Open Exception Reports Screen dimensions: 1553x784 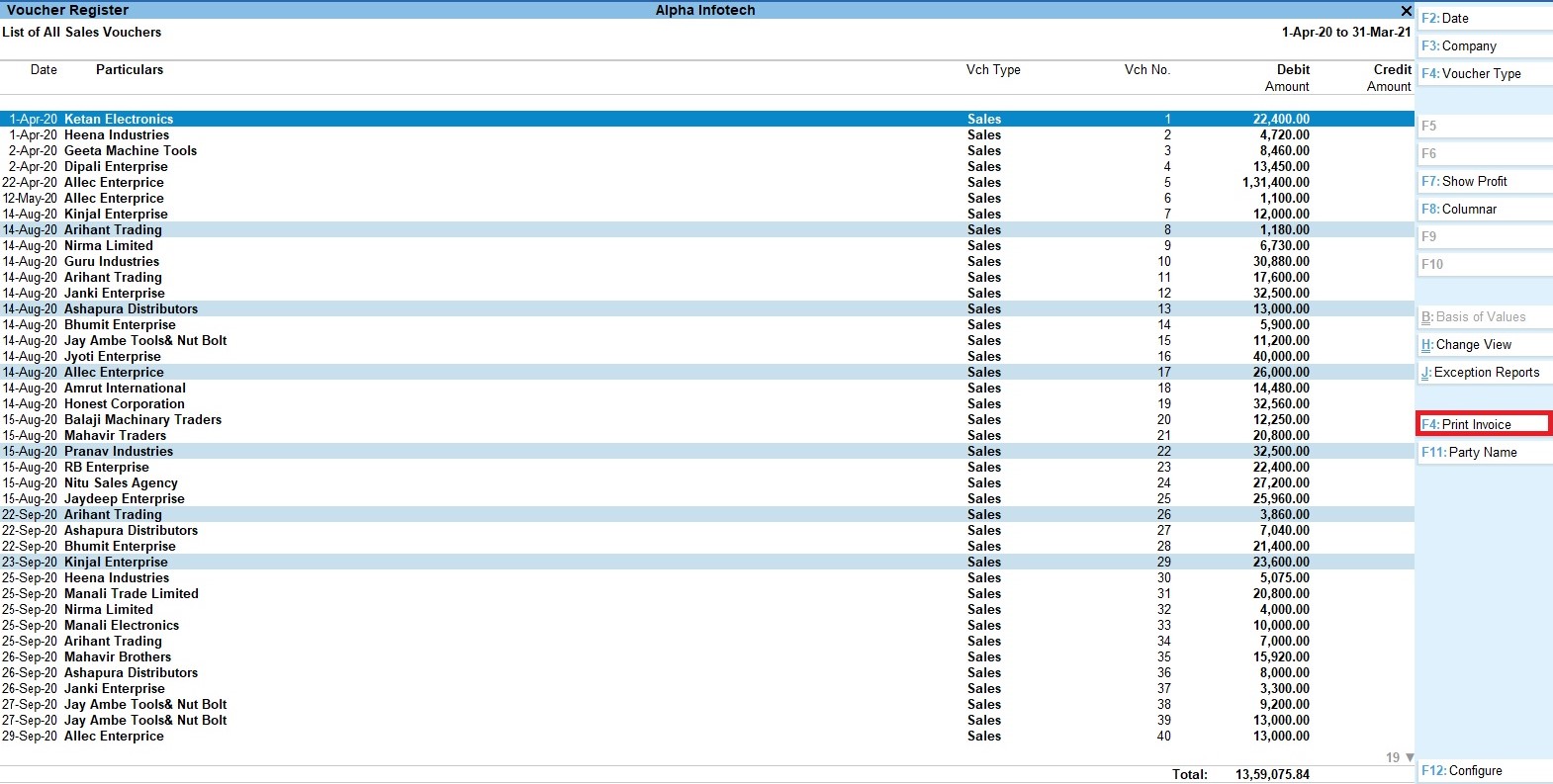tap(1484, 373)
